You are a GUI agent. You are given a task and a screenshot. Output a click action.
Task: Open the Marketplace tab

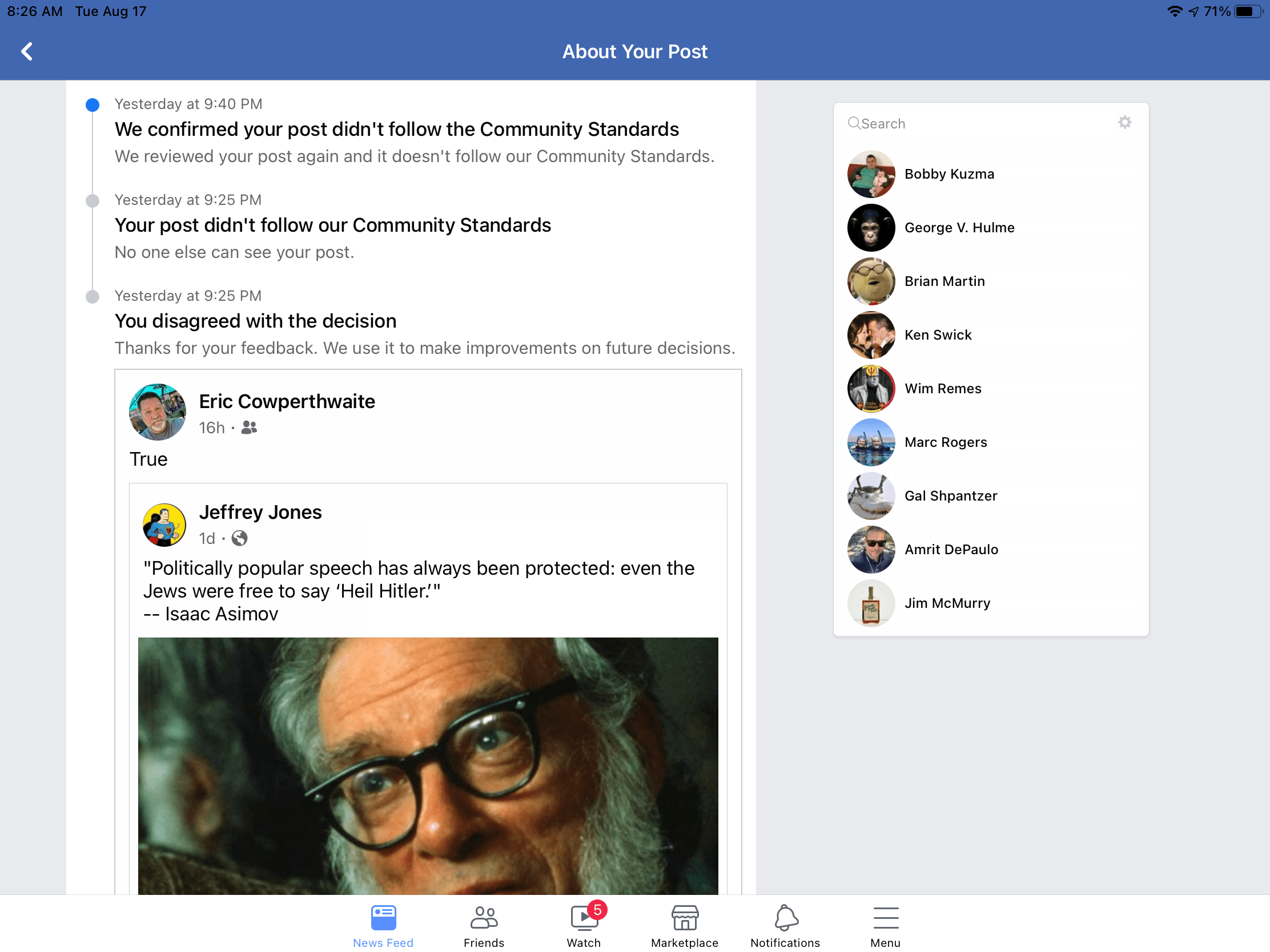684,925
